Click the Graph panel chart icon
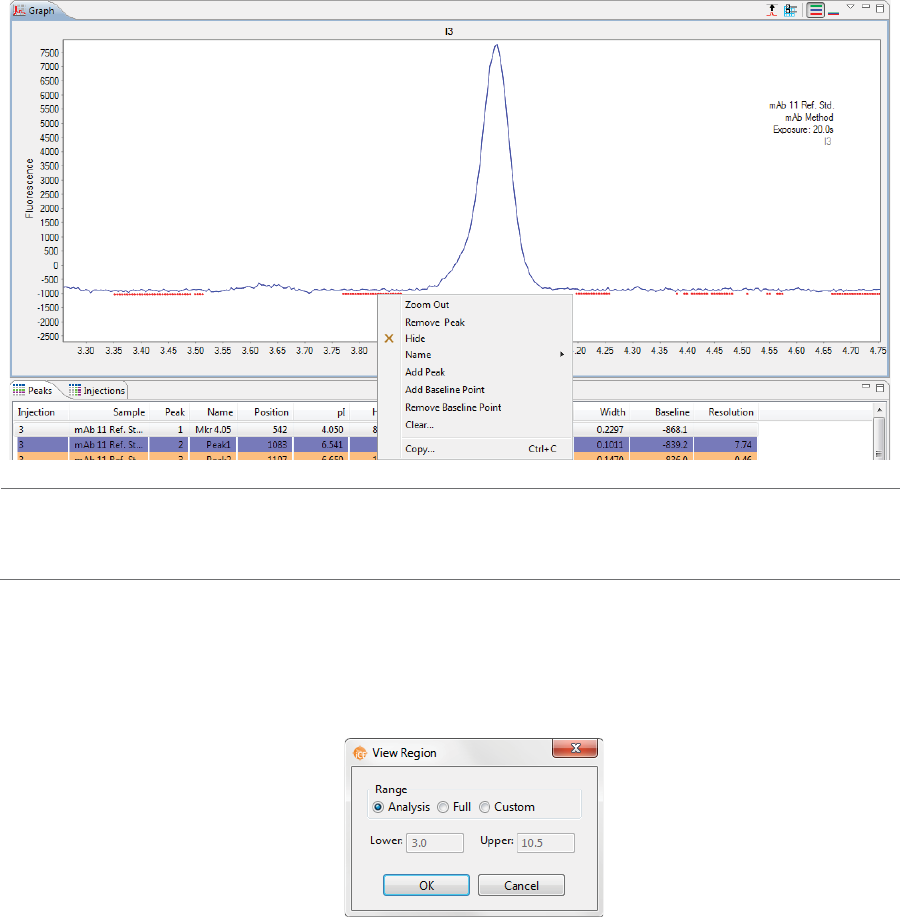900x917 pixels. (19, 11)
